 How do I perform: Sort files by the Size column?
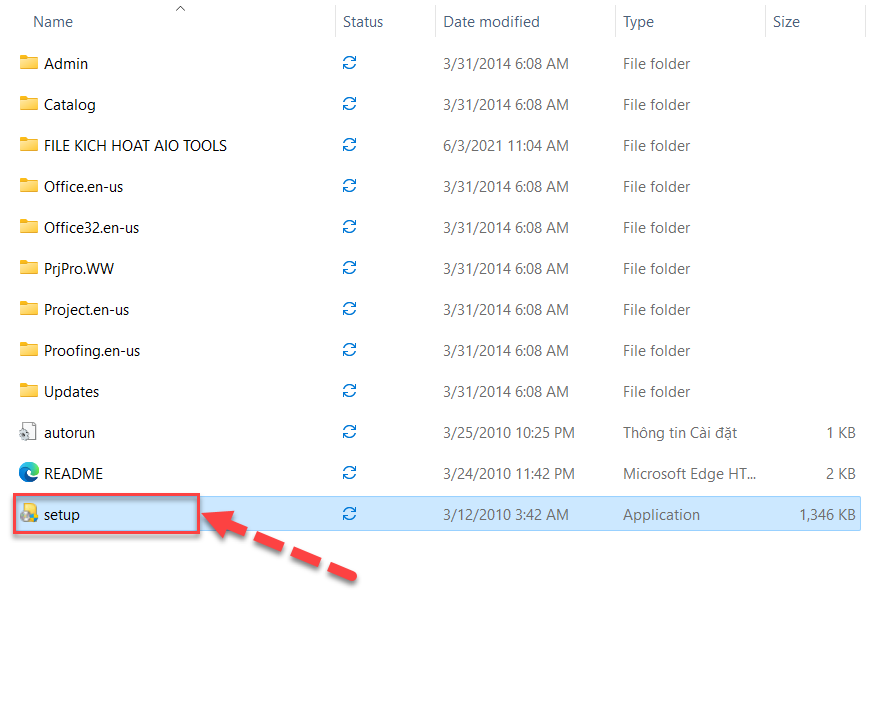tap(786, 21)
